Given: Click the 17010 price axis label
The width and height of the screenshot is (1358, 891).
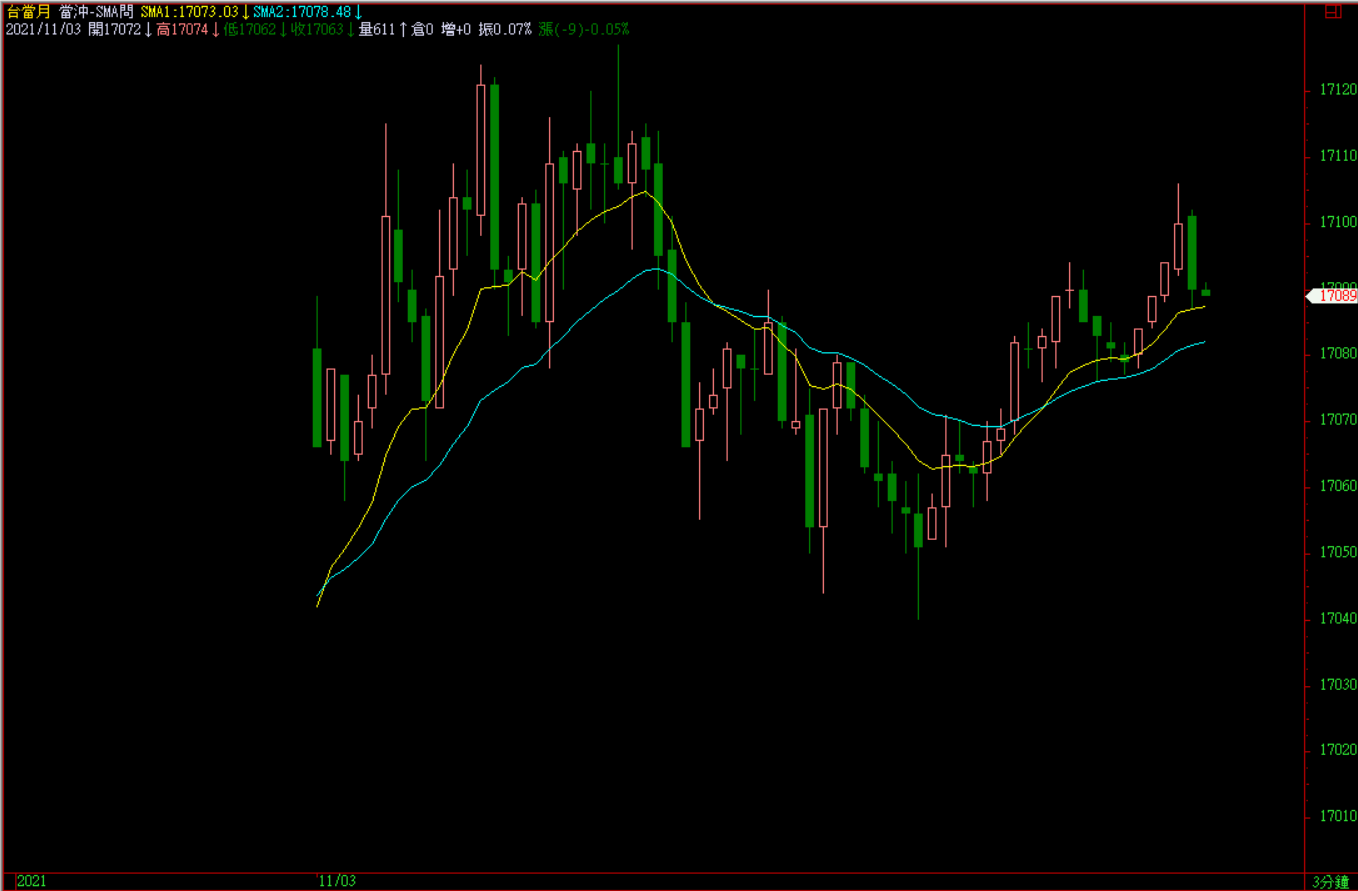Looking at the screenshot, I should coord(1338,816).
